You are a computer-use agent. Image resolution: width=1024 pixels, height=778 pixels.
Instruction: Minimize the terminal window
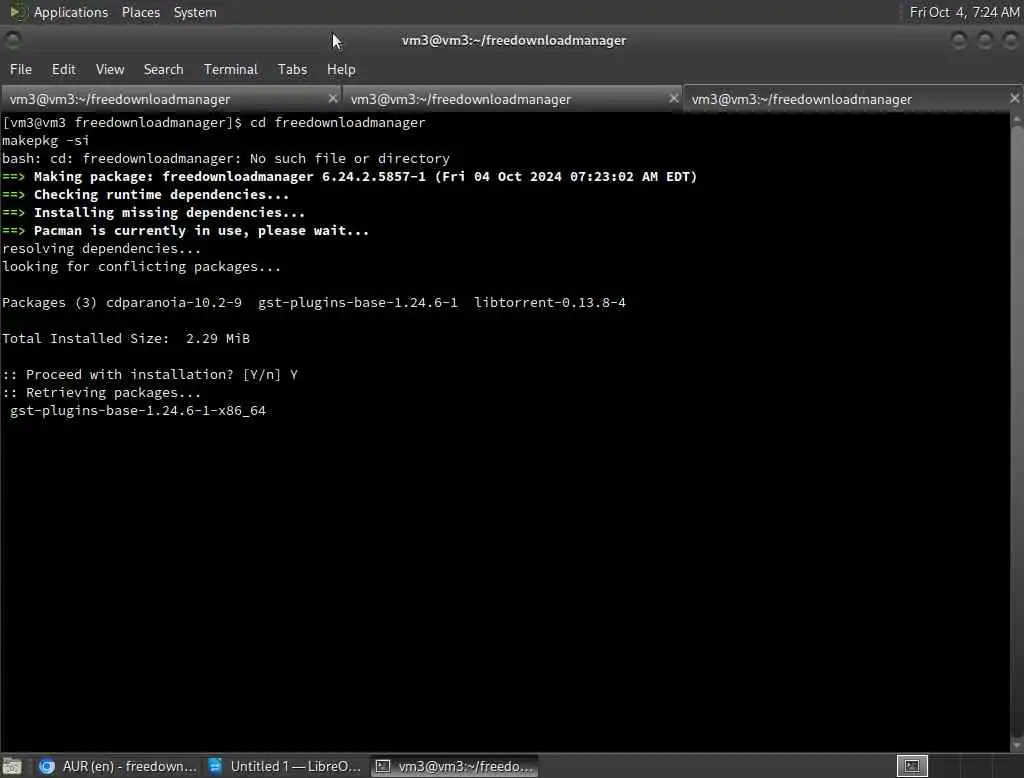[959, 41]
